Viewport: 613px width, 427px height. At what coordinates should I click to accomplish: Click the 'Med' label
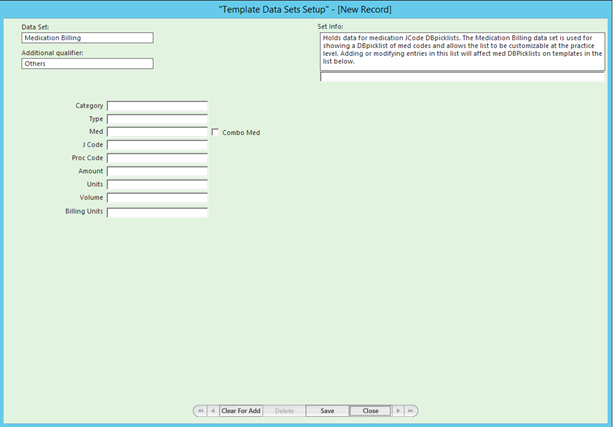click(x=96, y=131)
